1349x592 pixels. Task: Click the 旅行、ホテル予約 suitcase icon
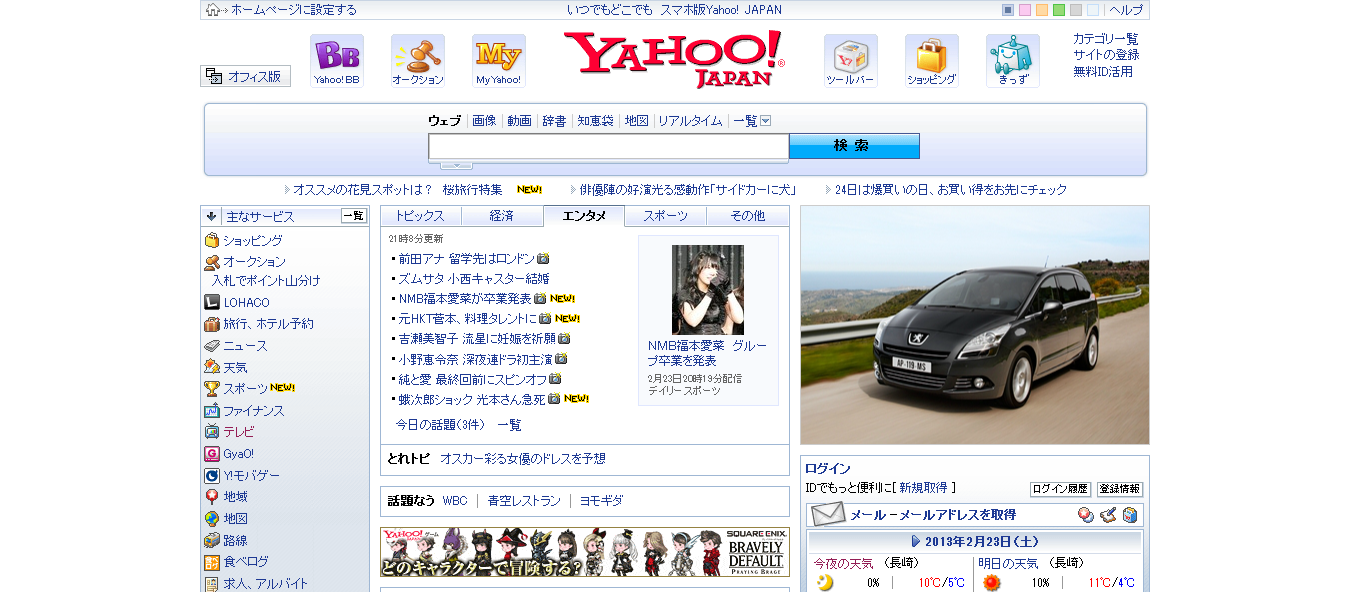coord(212,324)
